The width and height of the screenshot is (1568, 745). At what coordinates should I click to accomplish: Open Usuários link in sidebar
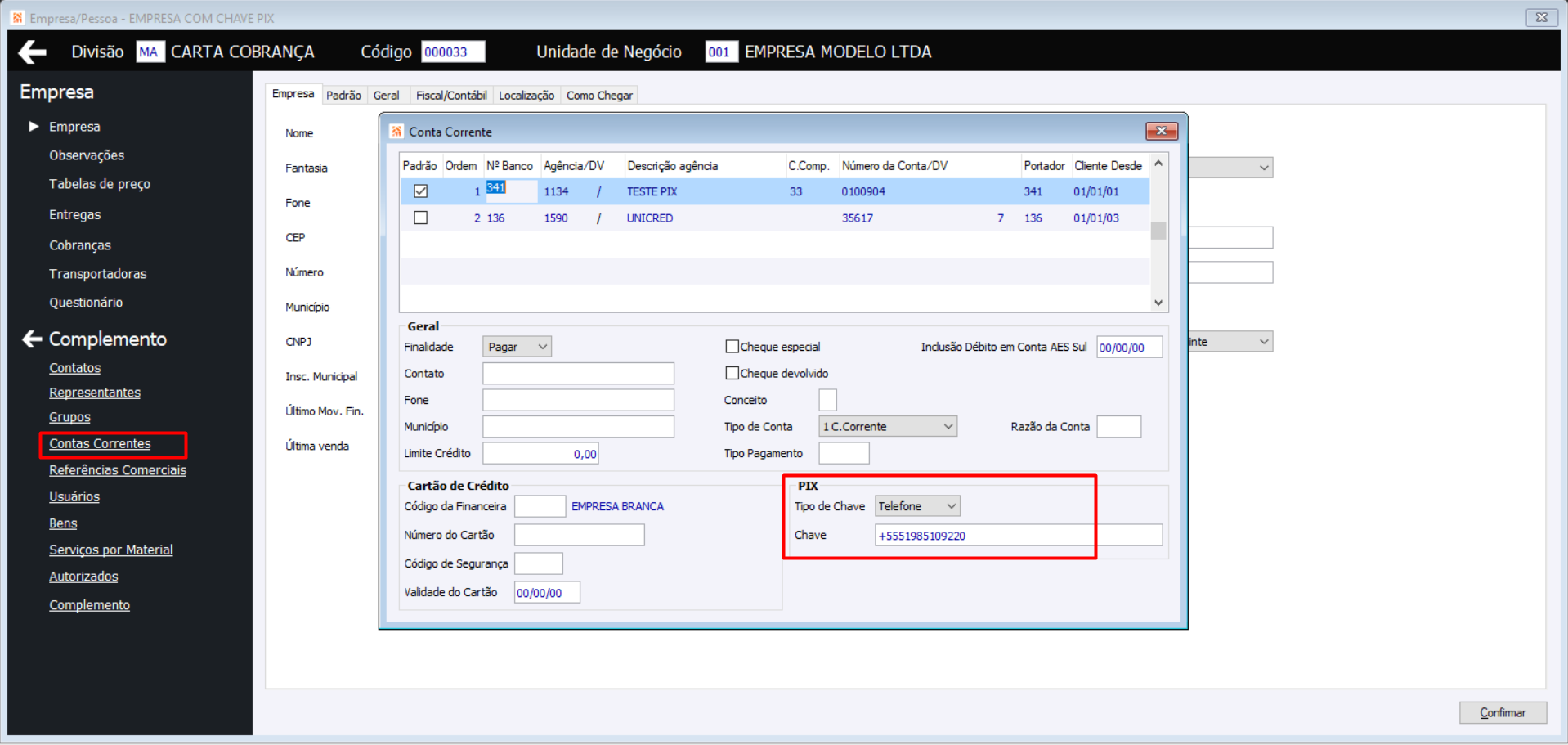tap(74, 496)
